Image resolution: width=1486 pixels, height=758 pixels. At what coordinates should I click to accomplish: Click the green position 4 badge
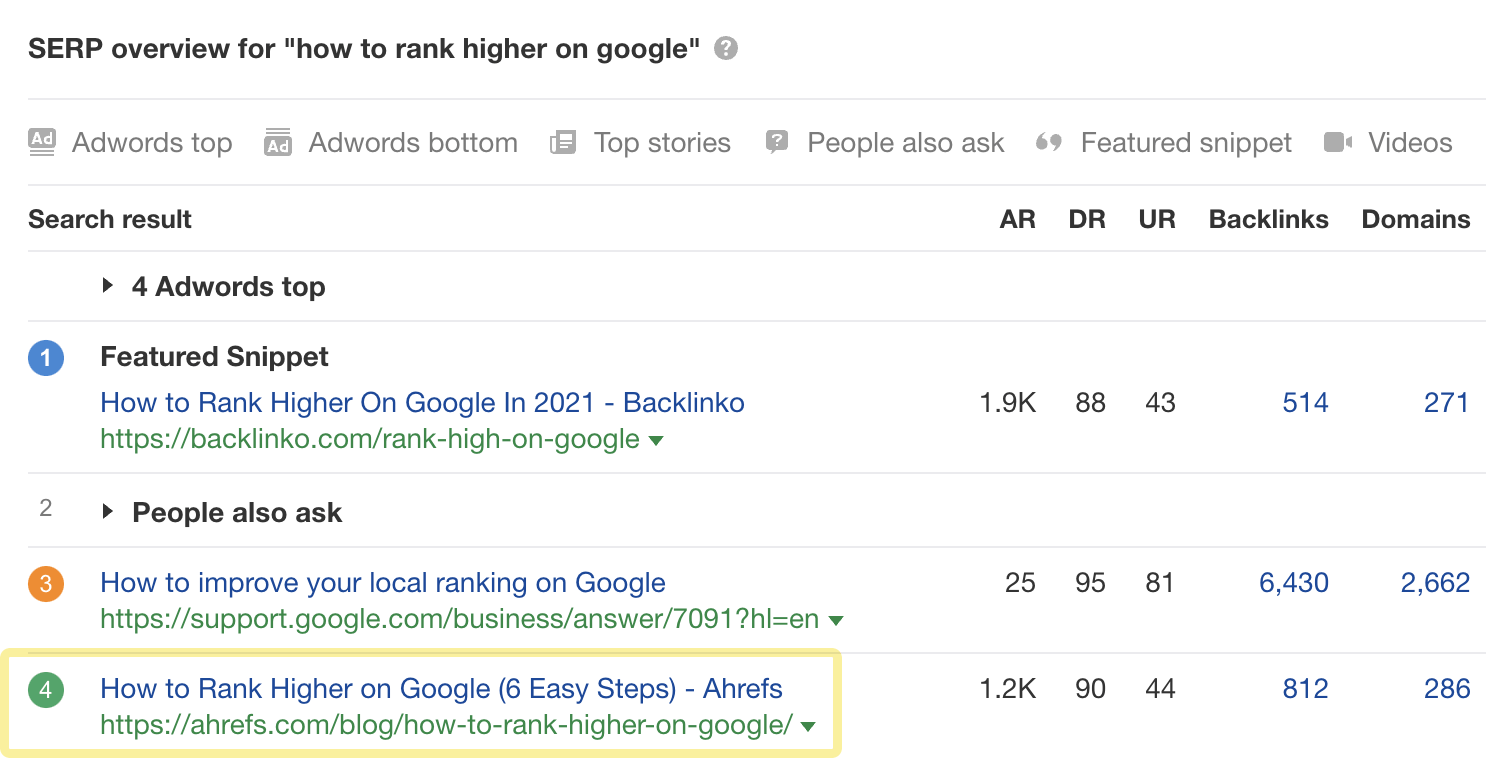coord(46,689)
